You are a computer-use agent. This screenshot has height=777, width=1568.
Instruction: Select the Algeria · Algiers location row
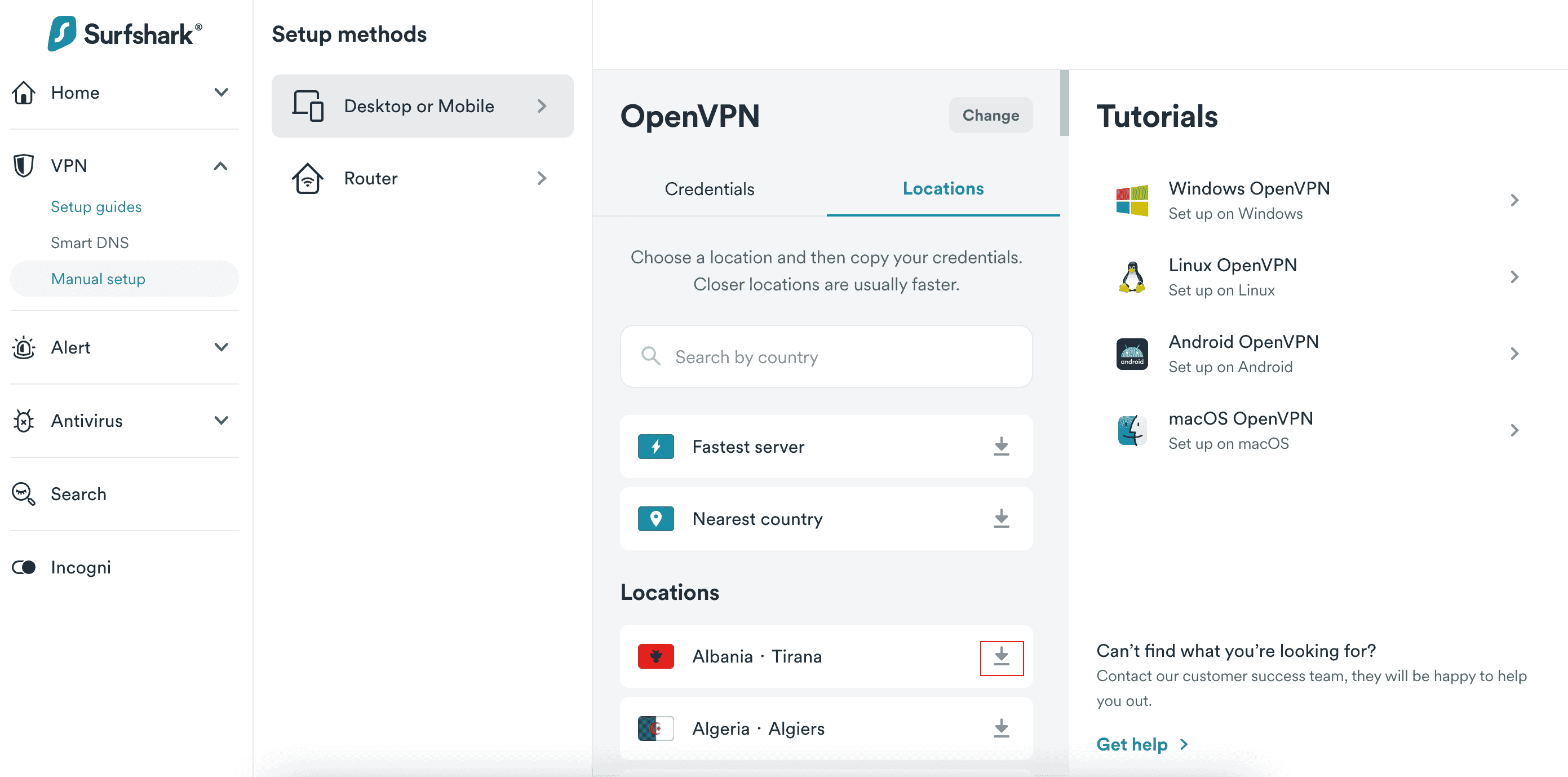(x=826, y=729)
